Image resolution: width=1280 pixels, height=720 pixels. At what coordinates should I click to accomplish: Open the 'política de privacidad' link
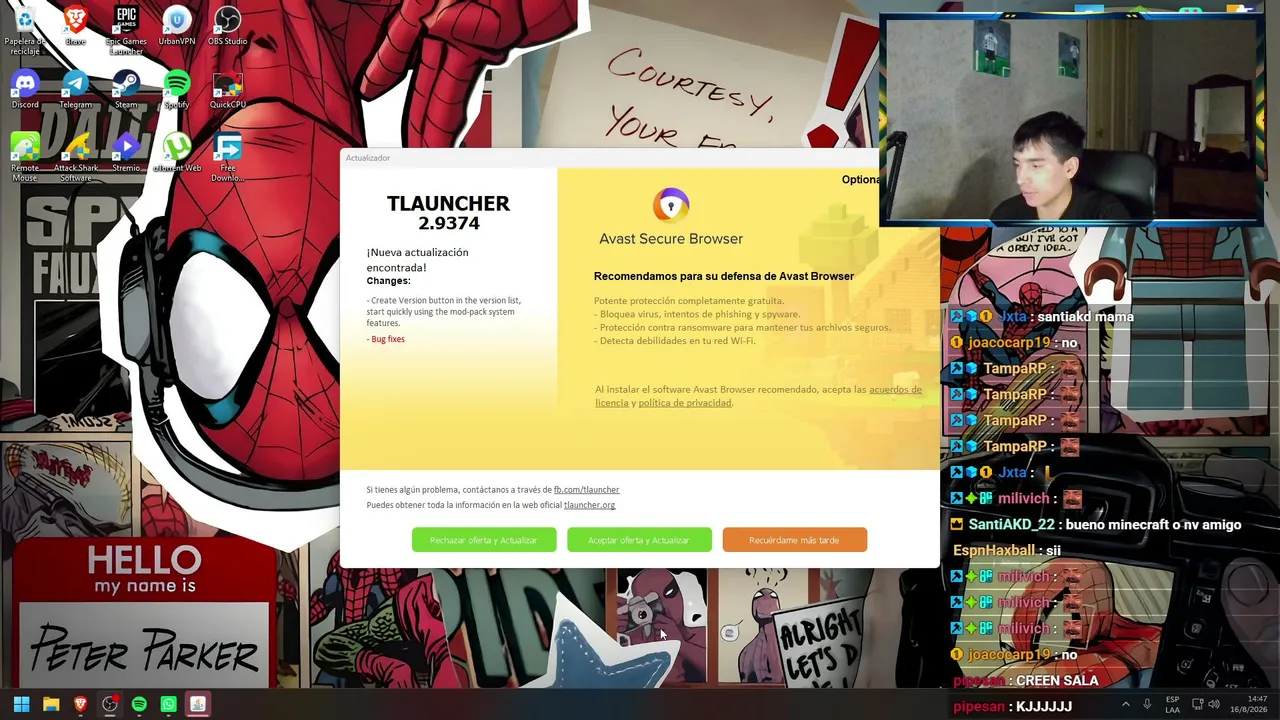coord(685,403)
